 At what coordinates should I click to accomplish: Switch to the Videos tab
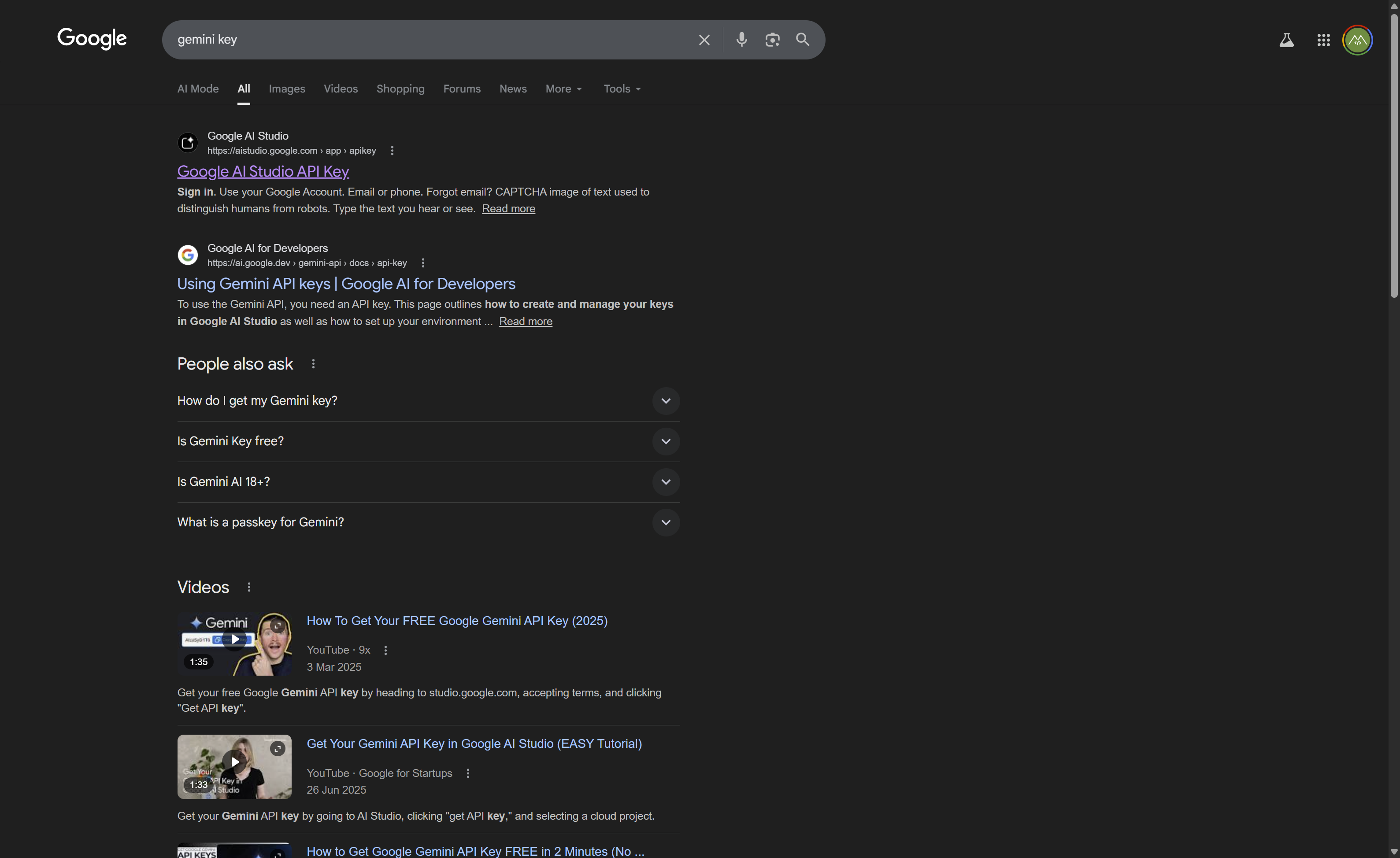coord(341,89)
